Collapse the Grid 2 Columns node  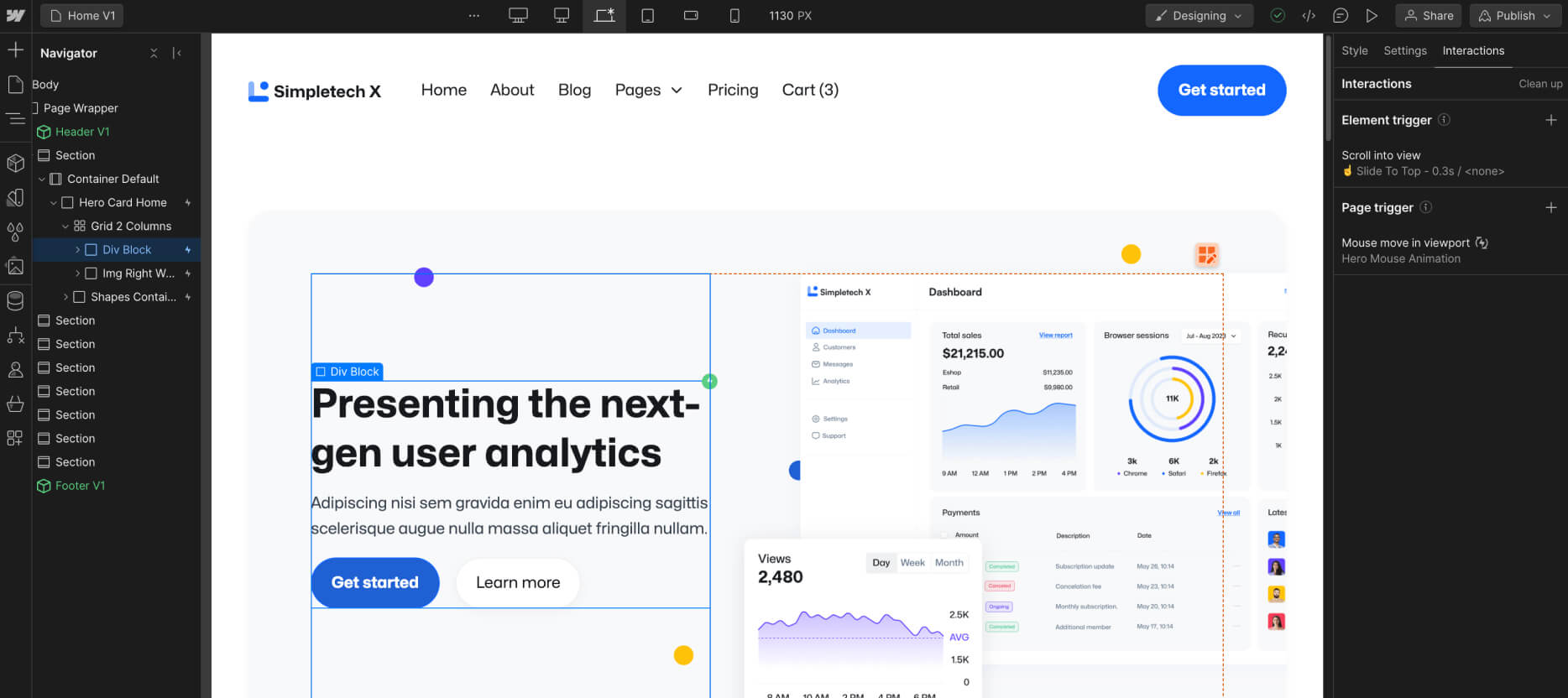pos(65,226)
